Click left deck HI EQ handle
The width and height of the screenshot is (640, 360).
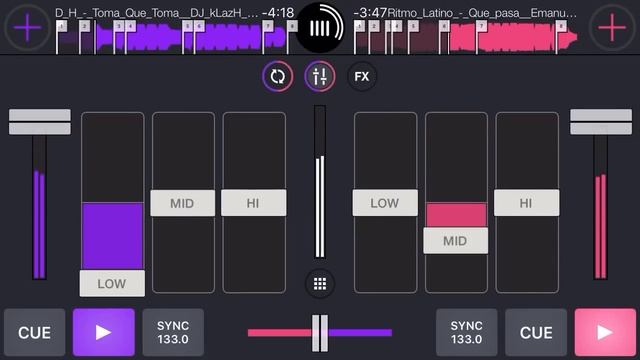pos(253,203)
